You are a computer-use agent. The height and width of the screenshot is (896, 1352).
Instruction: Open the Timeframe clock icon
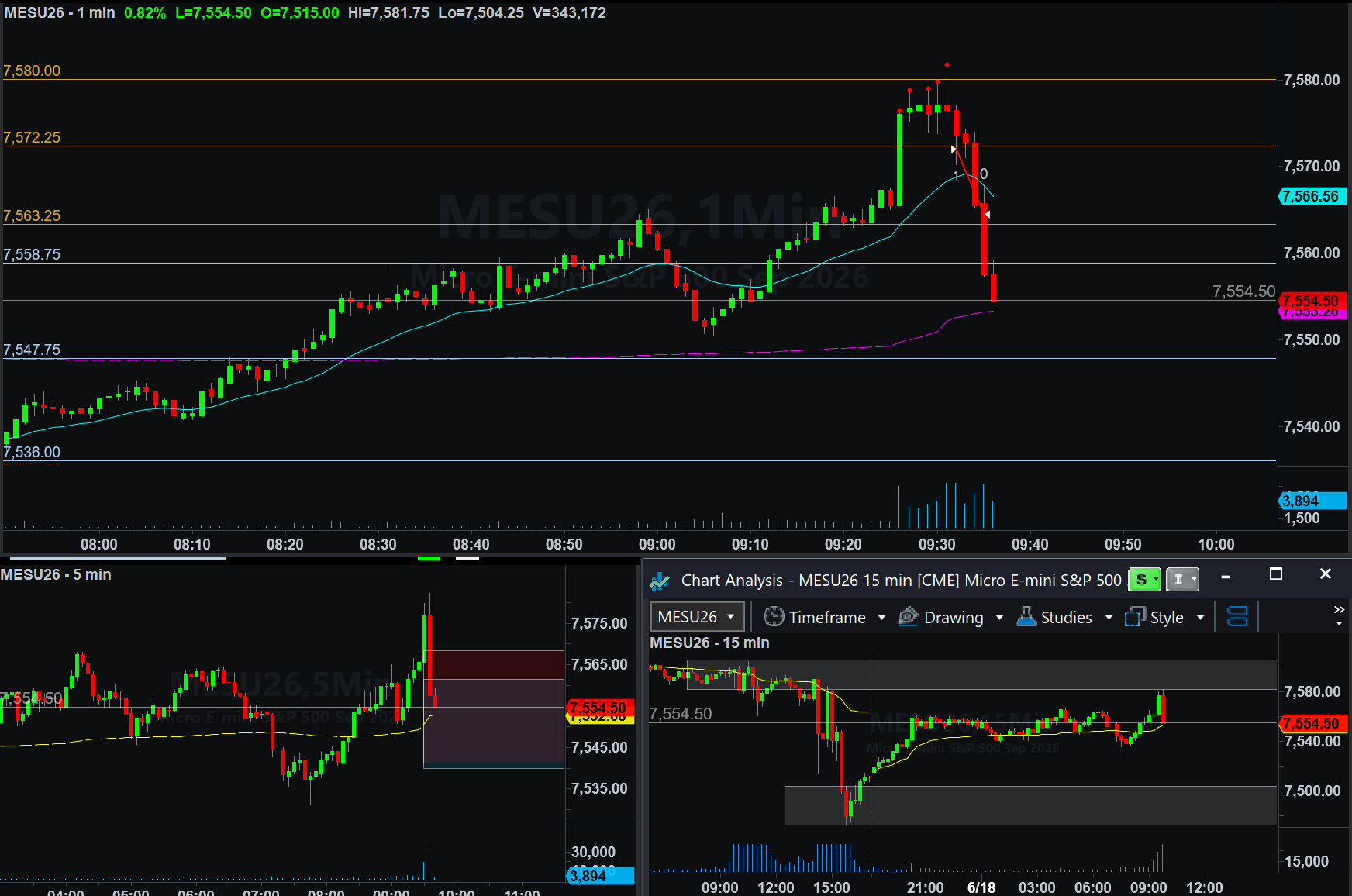(774, 616)
